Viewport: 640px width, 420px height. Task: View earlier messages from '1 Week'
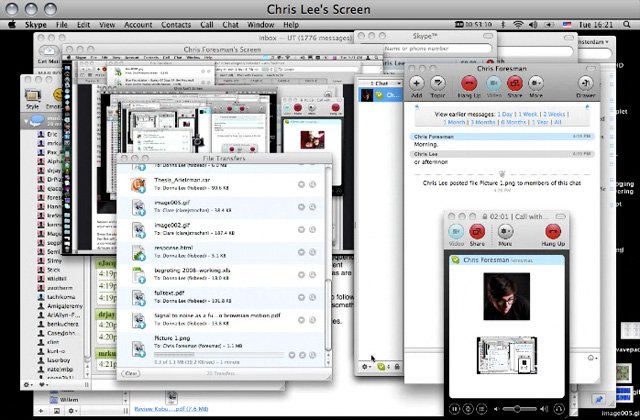coord(528,114)
